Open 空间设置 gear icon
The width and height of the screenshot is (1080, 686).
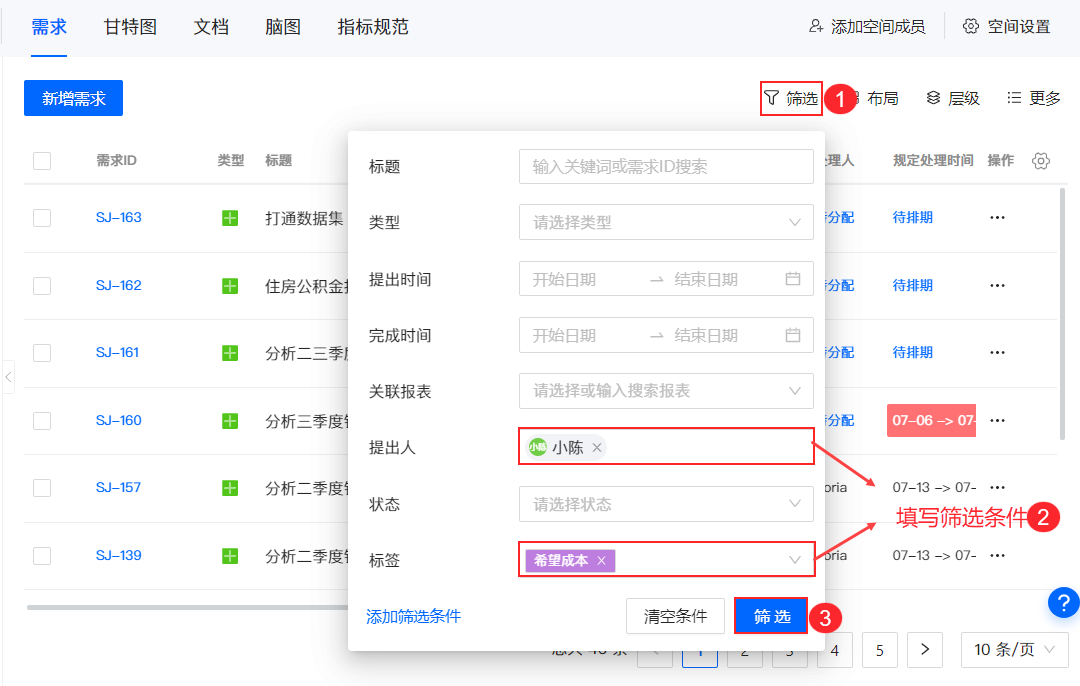click(x=970, y=26)
